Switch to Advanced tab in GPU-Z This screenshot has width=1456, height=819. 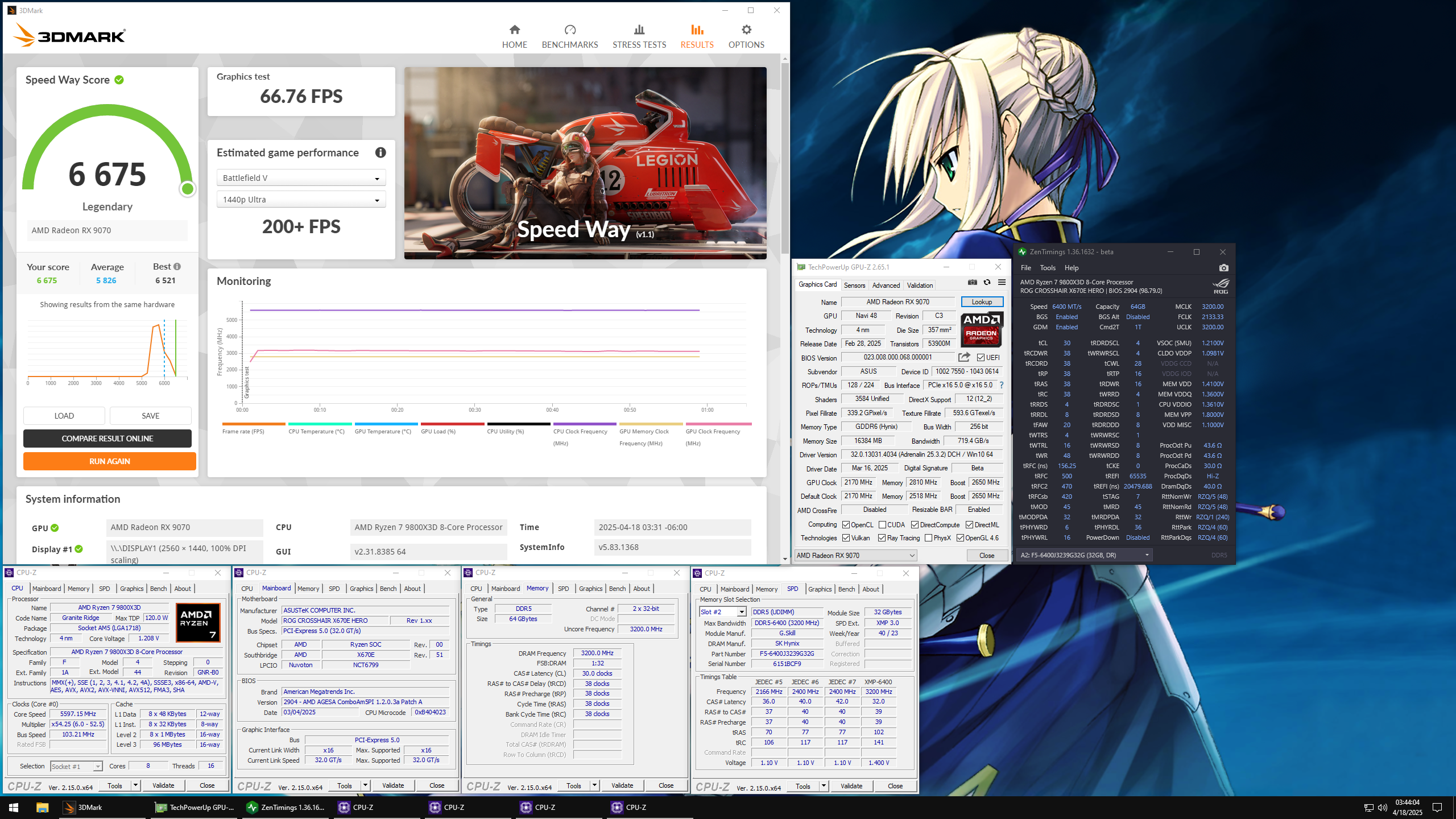pyautogui.click(x=886, y=286)
